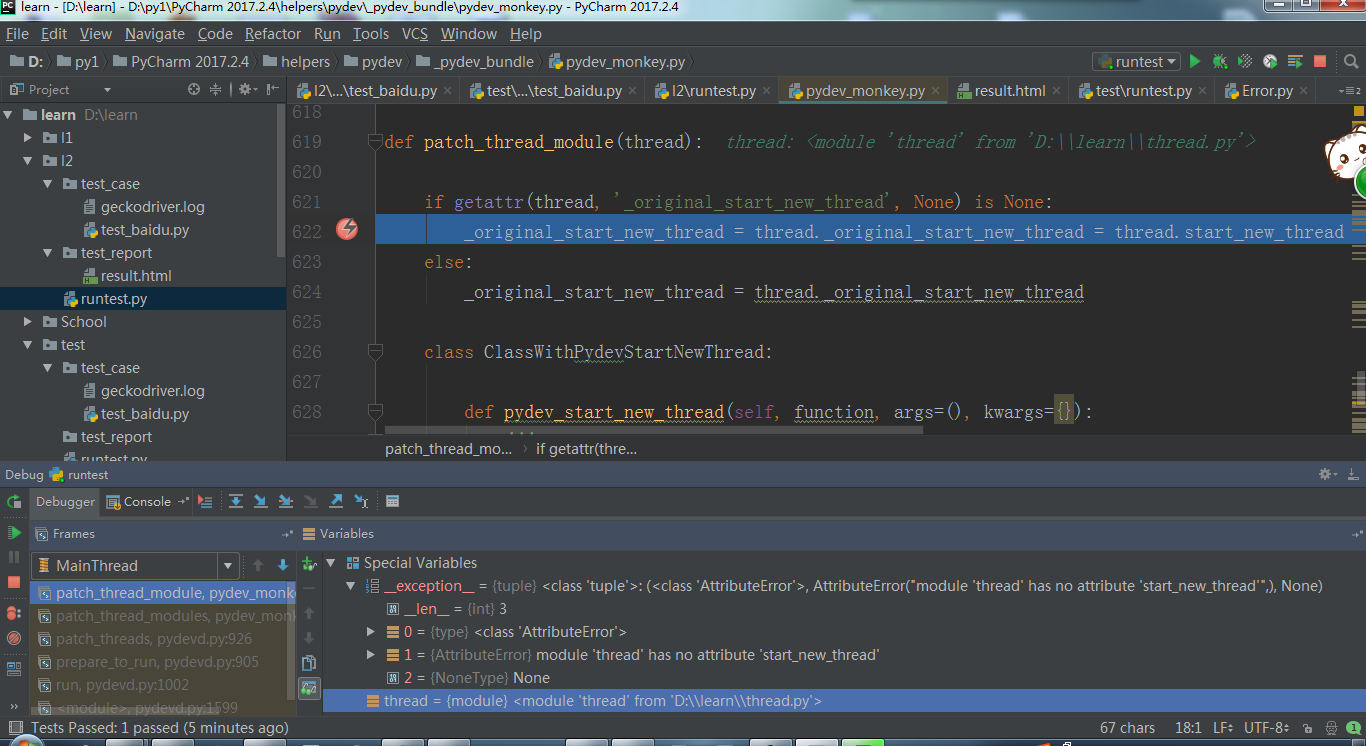This screenshot has height=746, width=1366.
Task: Open the runtest run configuration dropdown
Action: [x=1137, y=62]
